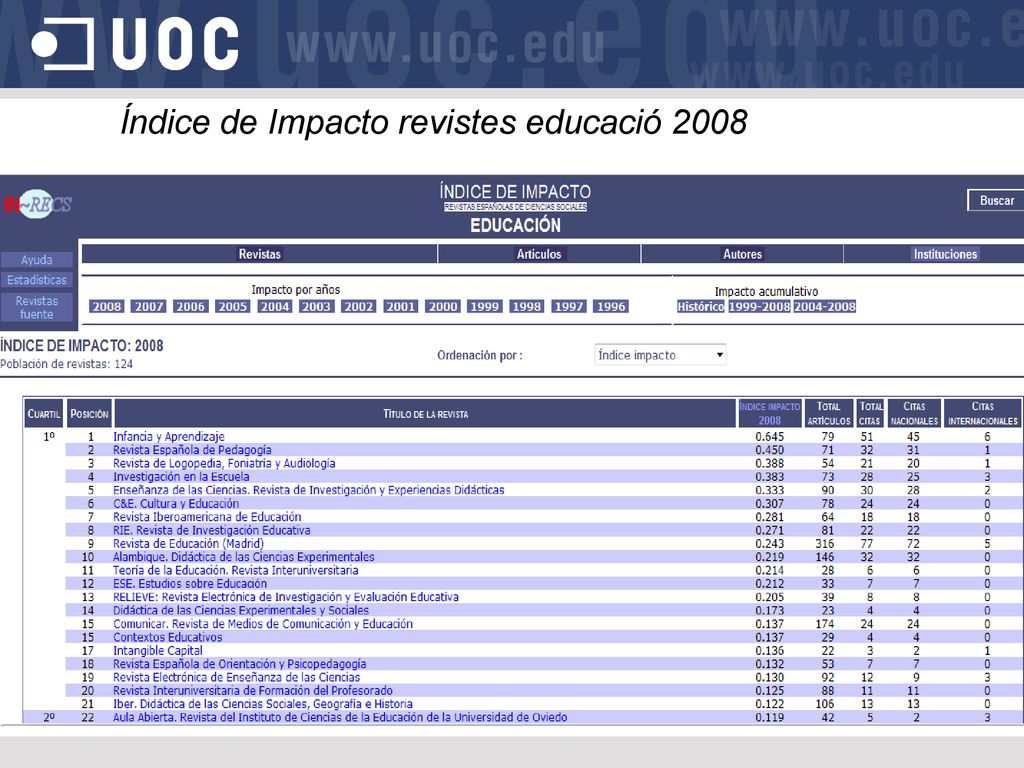Open Investigación en la Escuela link
This screenshot has height=768, width=1024.
(181, 477)
